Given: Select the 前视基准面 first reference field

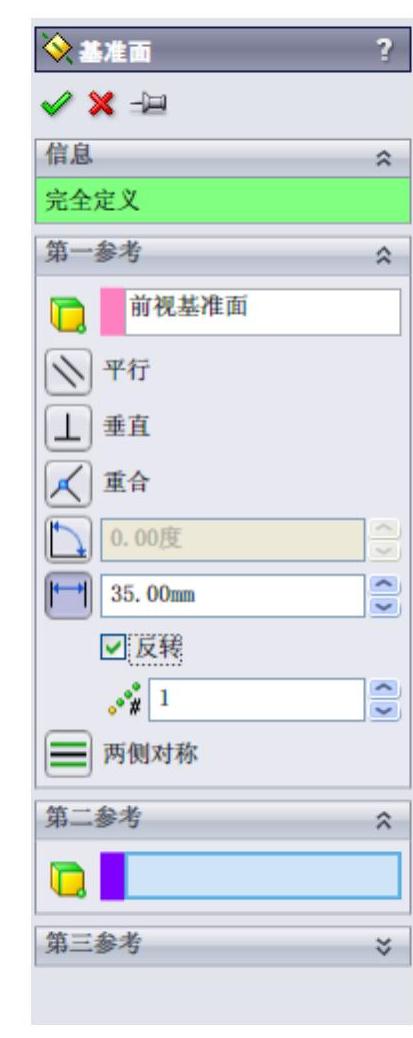Looking at the screenshot, I should point(250,312).
